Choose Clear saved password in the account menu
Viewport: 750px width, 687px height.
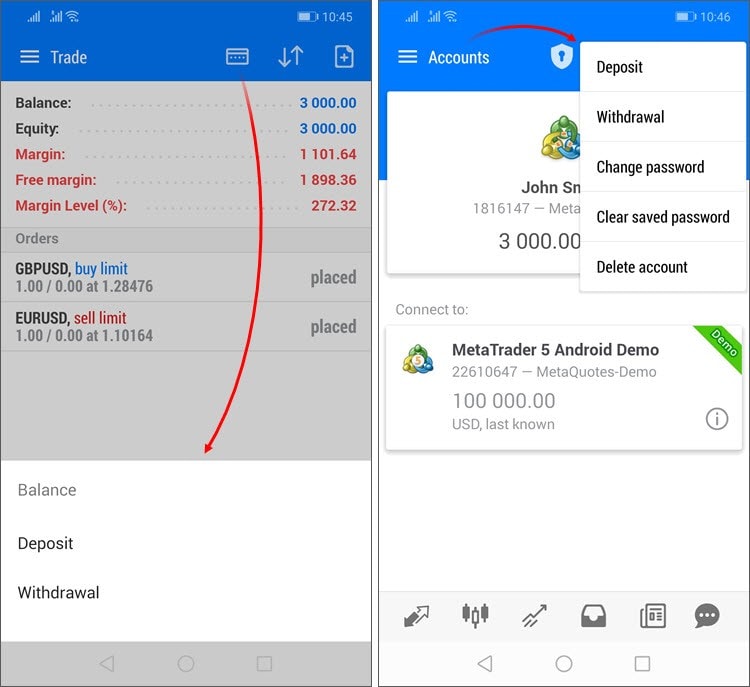662,217
